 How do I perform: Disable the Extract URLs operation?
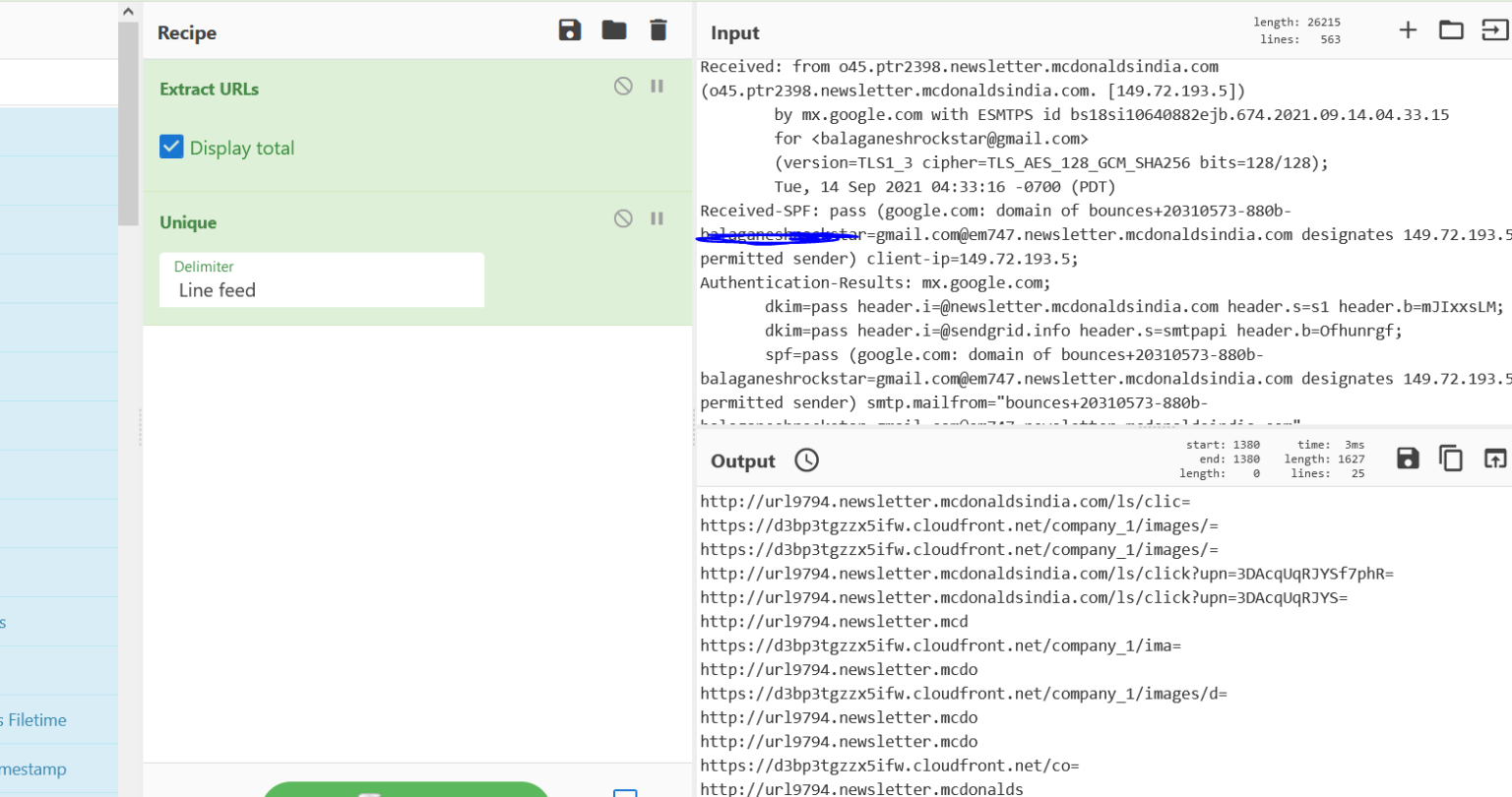[622, 86]
